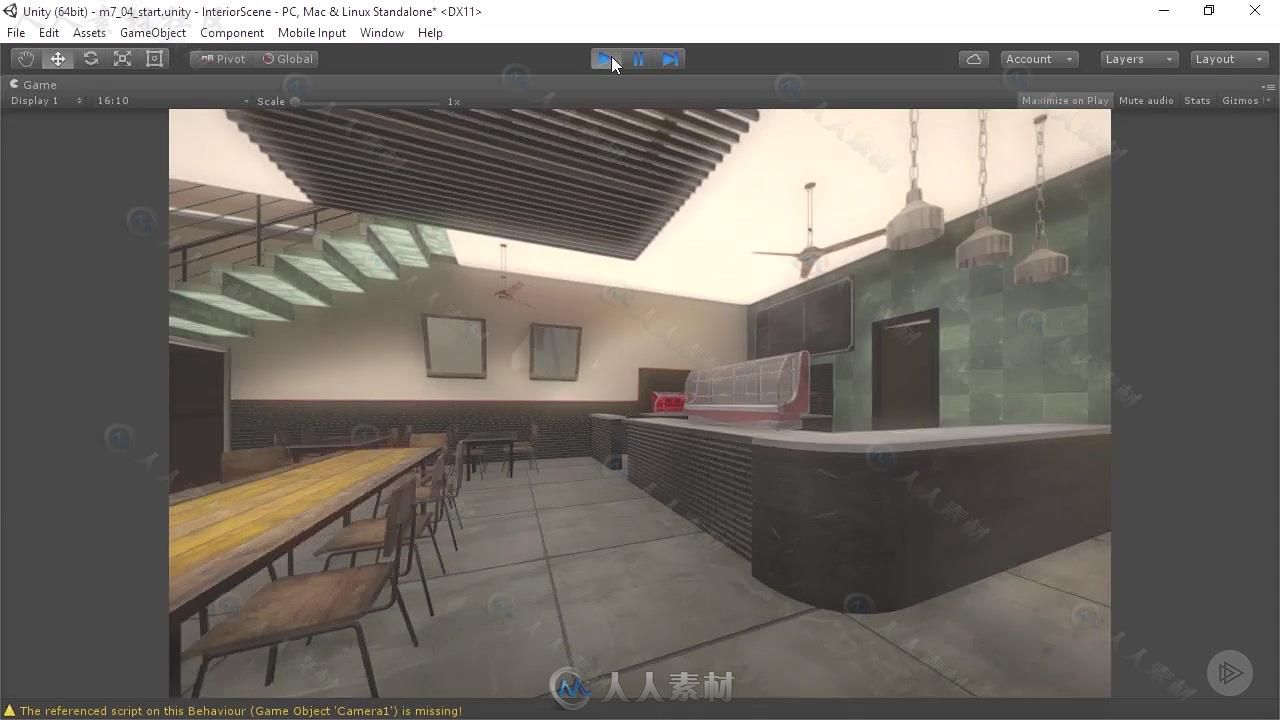Image resolution: width=1280 pixels, height=720 pixels.
Task: Open the Assets menu
Action: click(89, 33)
